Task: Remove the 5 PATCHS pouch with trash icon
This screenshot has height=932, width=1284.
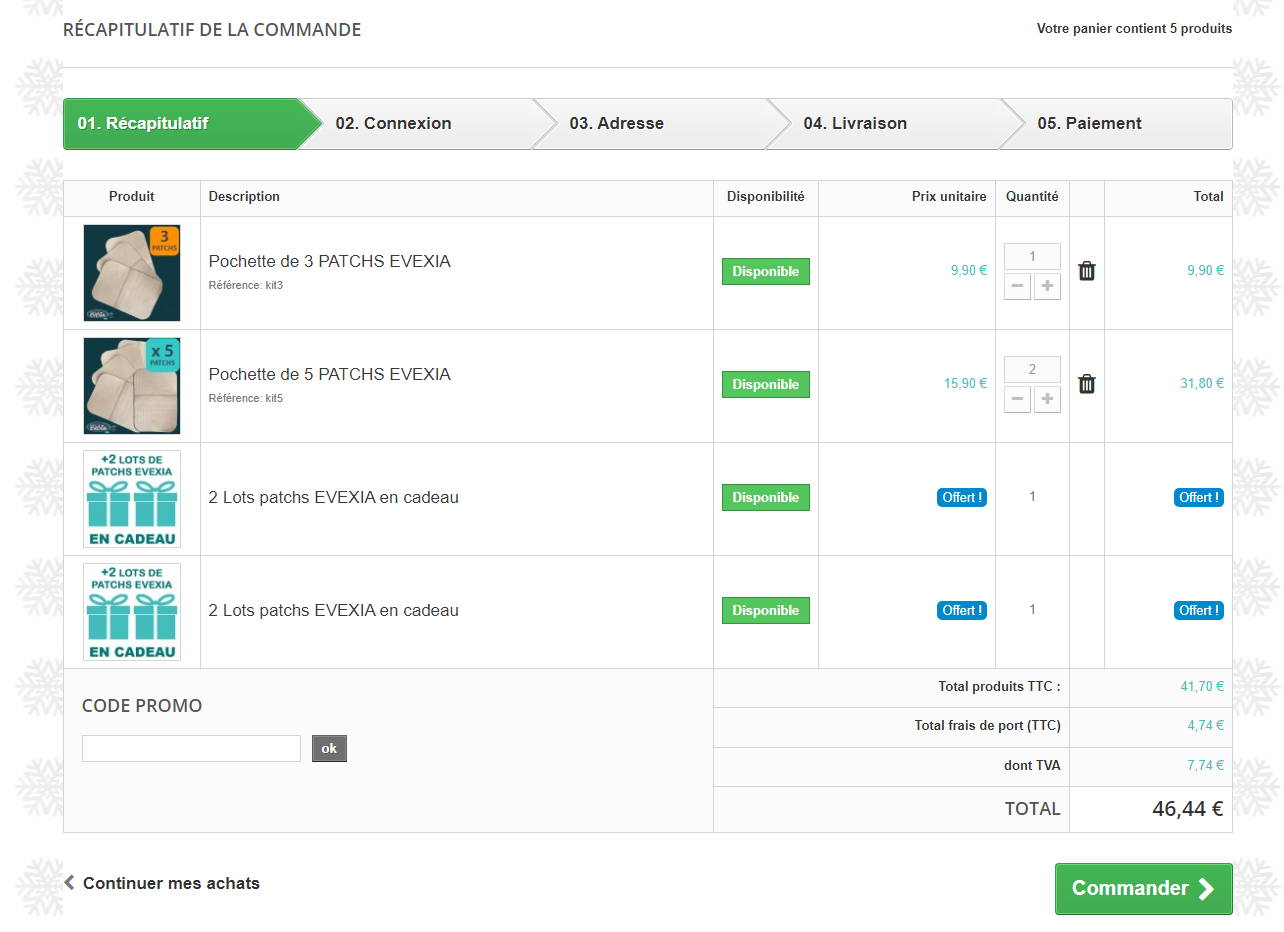Action: (x=1087, y=384)
